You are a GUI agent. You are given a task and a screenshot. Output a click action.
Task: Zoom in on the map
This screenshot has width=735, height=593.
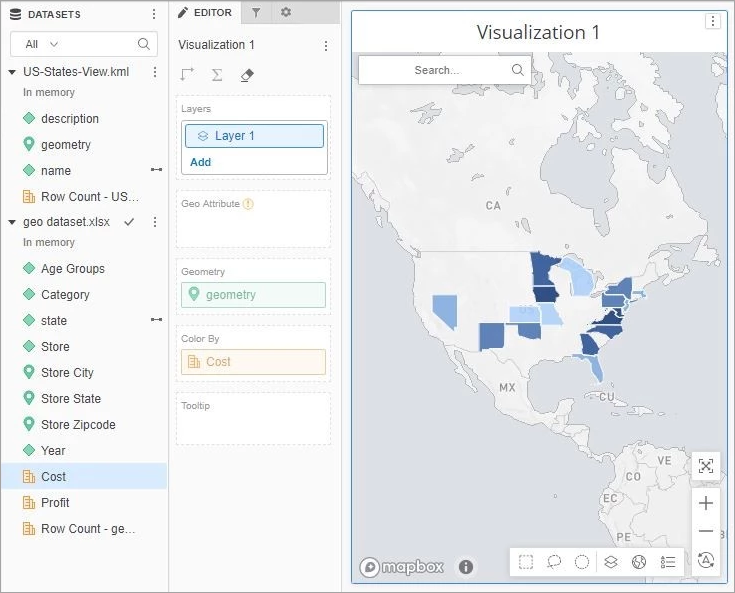tap(706, 503)
